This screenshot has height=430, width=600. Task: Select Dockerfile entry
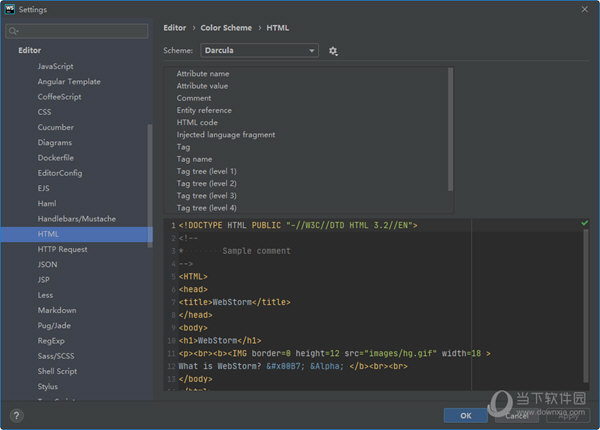pos(55,158)
